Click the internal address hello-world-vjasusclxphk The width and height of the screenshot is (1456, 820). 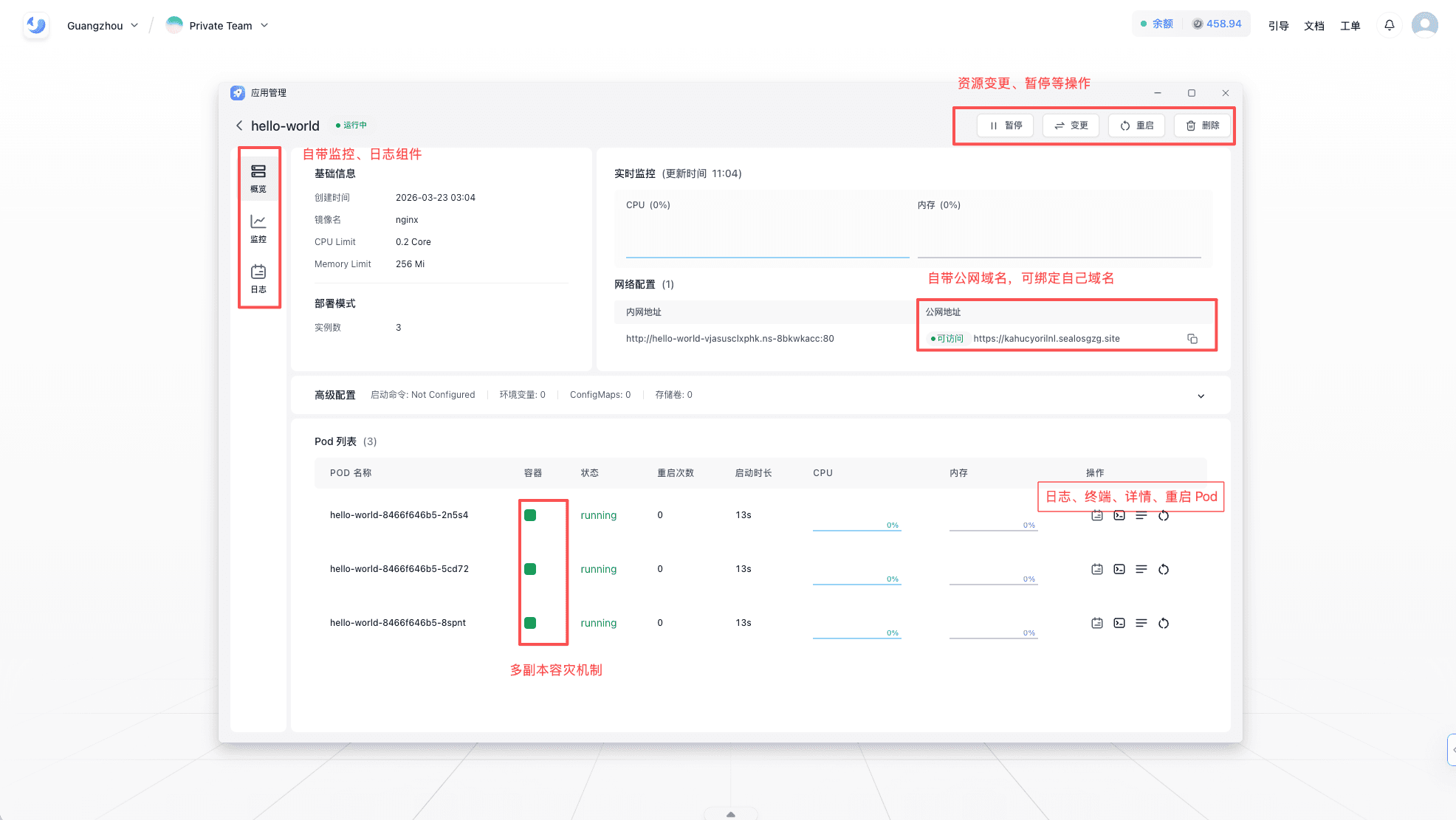(729, 339)
